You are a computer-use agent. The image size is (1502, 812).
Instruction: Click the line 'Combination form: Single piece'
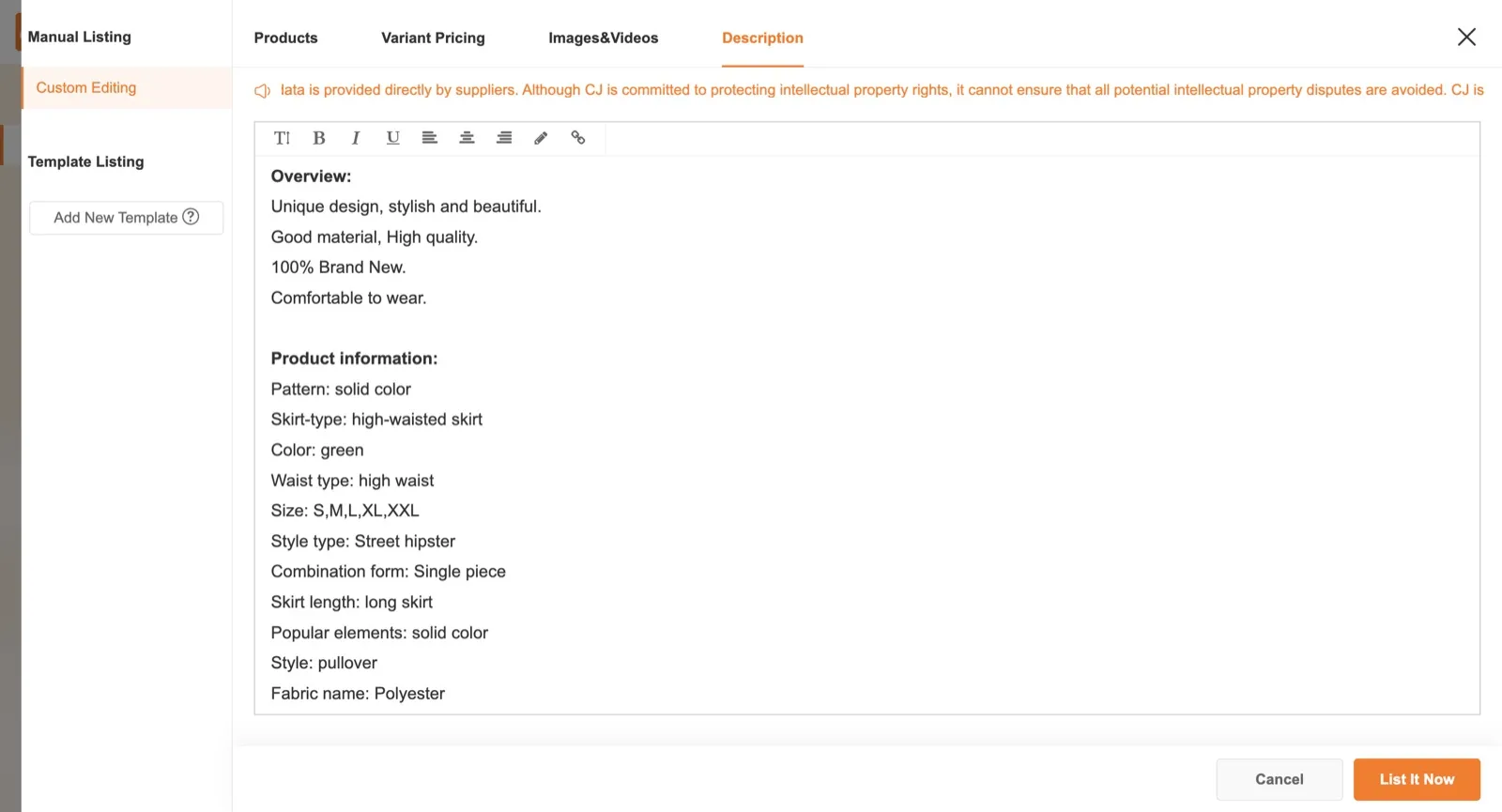pyautogui.click(x=388, y=572)
